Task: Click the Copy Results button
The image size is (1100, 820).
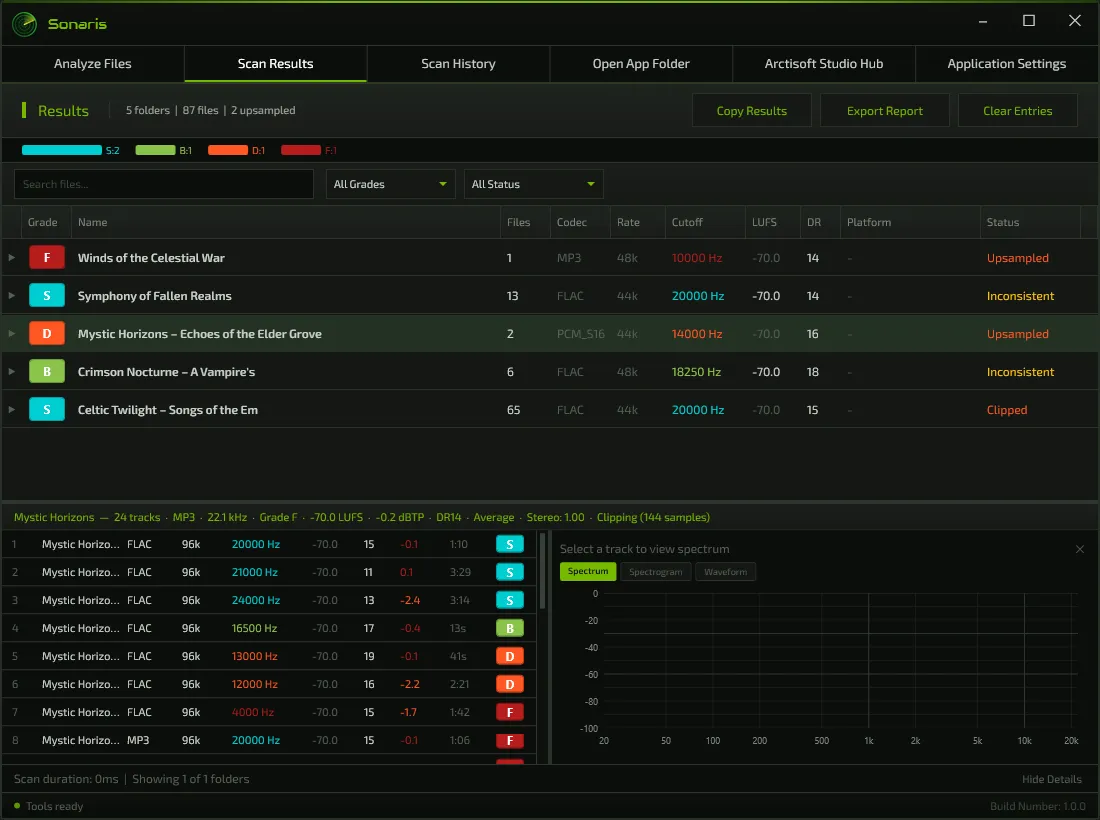Action: click(x=751, y=111)
